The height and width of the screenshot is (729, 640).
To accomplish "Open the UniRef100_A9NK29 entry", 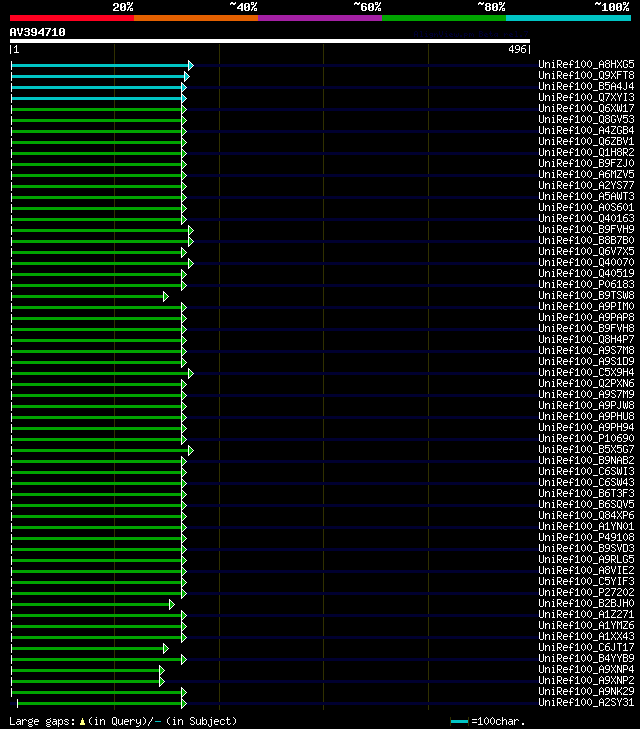I will pos(586,691).
